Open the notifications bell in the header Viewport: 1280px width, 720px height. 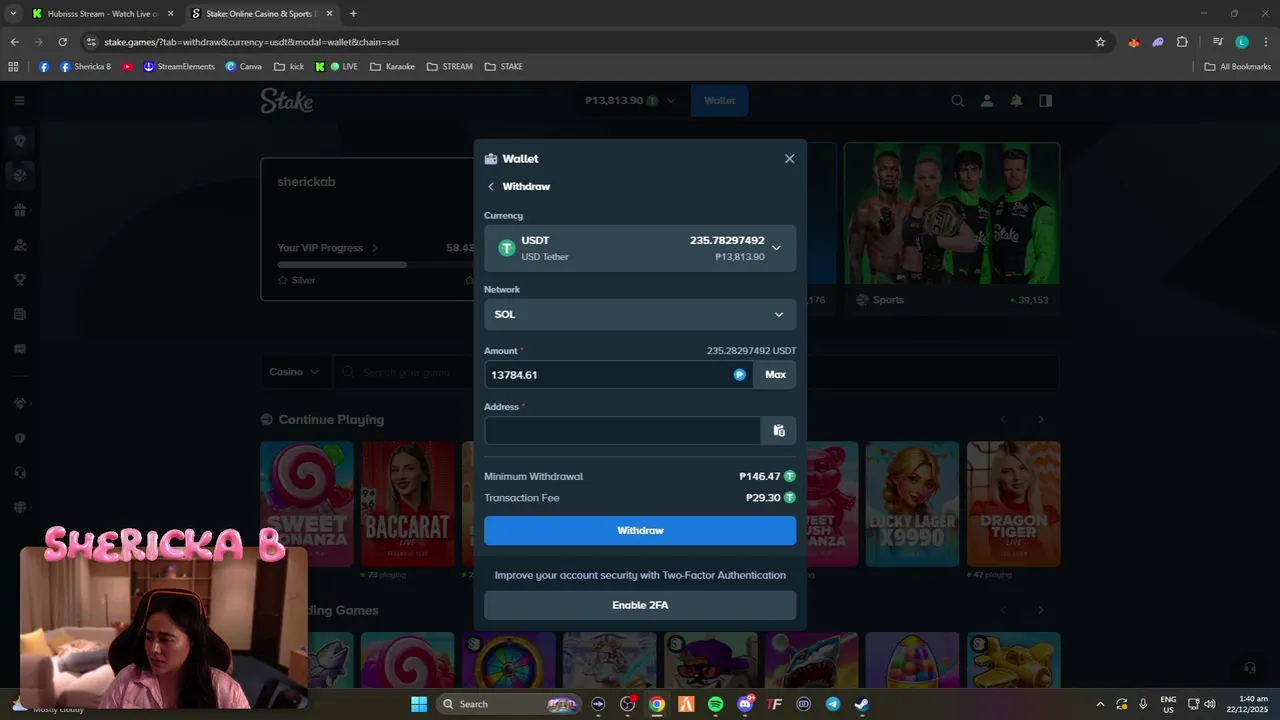(1016, 100)
